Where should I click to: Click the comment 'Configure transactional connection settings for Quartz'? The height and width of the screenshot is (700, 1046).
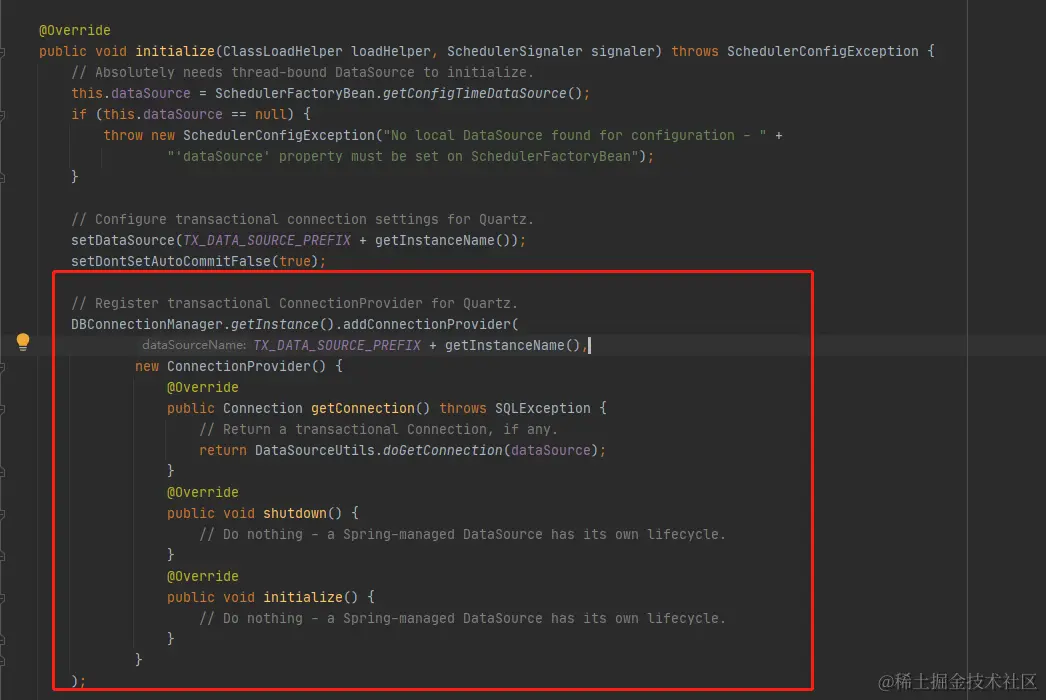point(302,220)
